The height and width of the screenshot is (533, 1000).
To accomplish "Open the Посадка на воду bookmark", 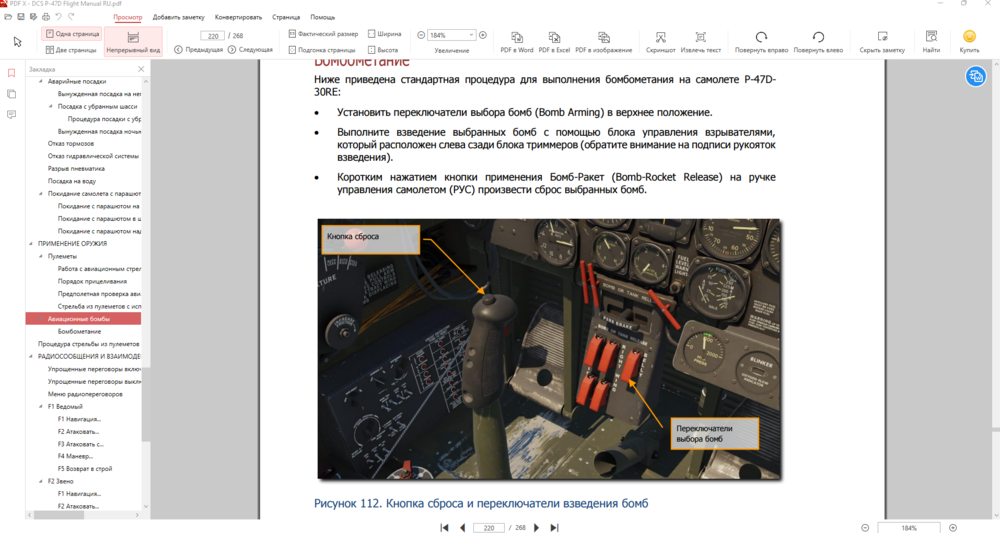I will pos(71,181).
